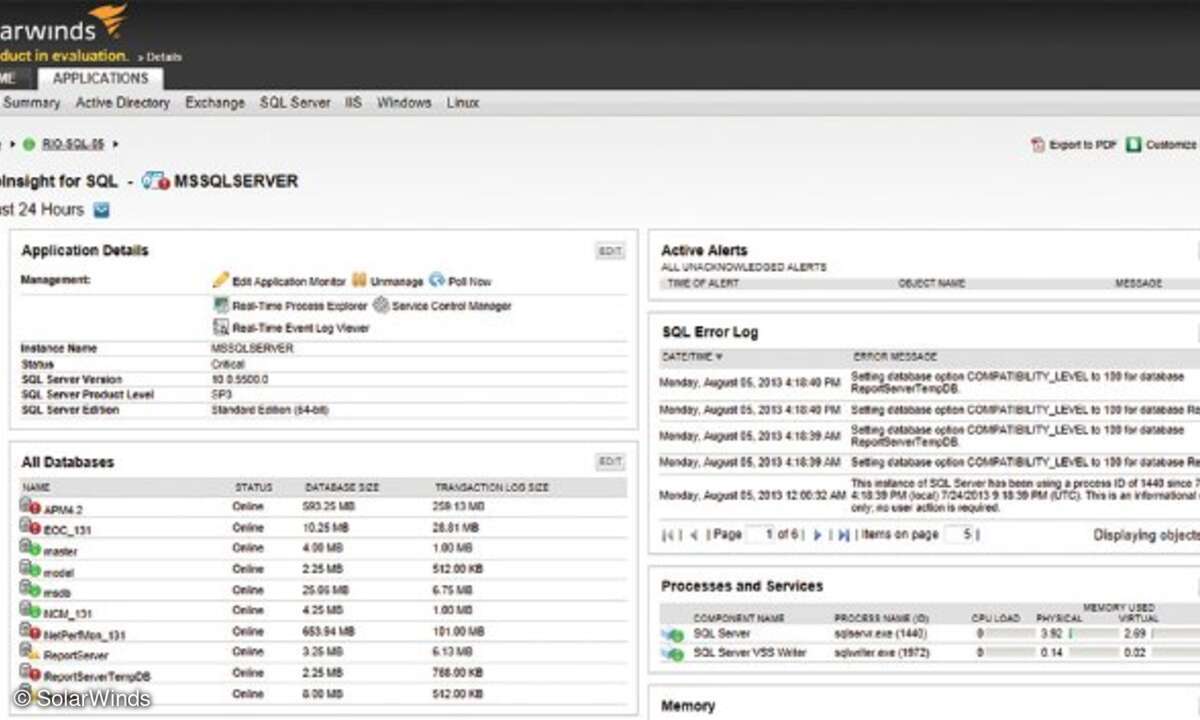Open the Last 24 Hours time period dropdown
Image resolution: width=1200 pixels, height=720 pixels.
(101, 210)
